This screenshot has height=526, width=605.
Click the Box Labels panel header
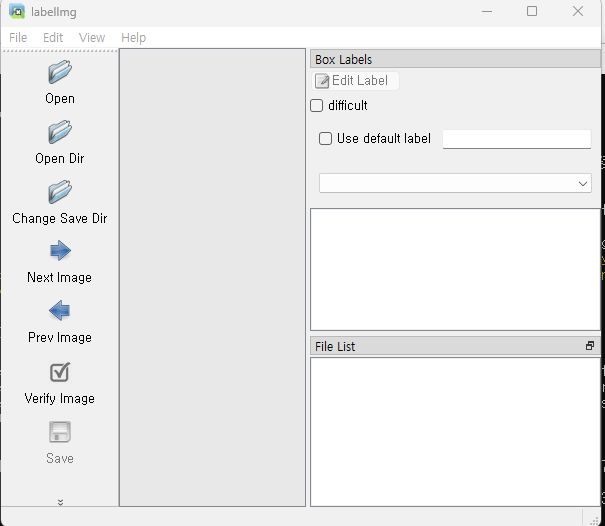click(455, 59)
